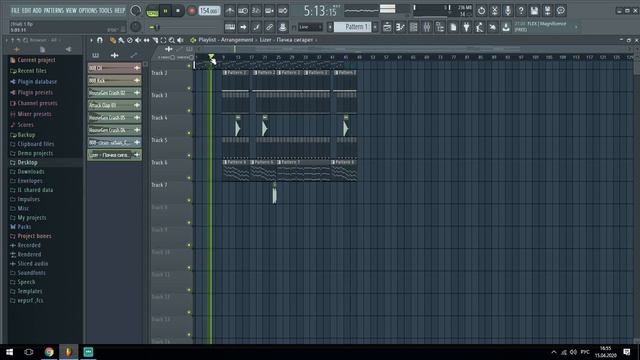Screen dimensions: 640x360
Task: Open the global snap selector (Line)
Action: (x=310, y=27)
